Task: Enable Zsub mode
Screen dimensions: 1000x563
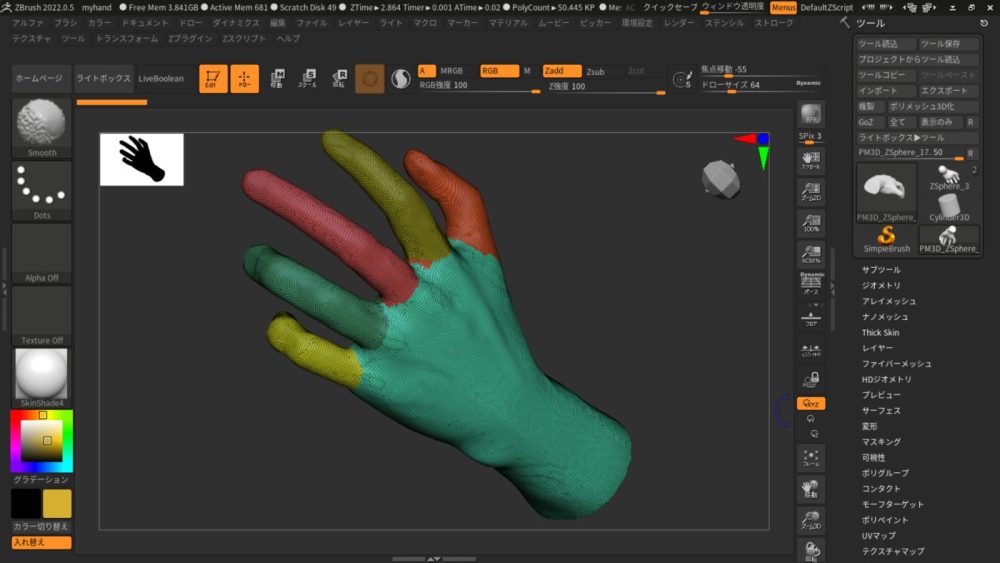Action: click(x=596, y=71)
